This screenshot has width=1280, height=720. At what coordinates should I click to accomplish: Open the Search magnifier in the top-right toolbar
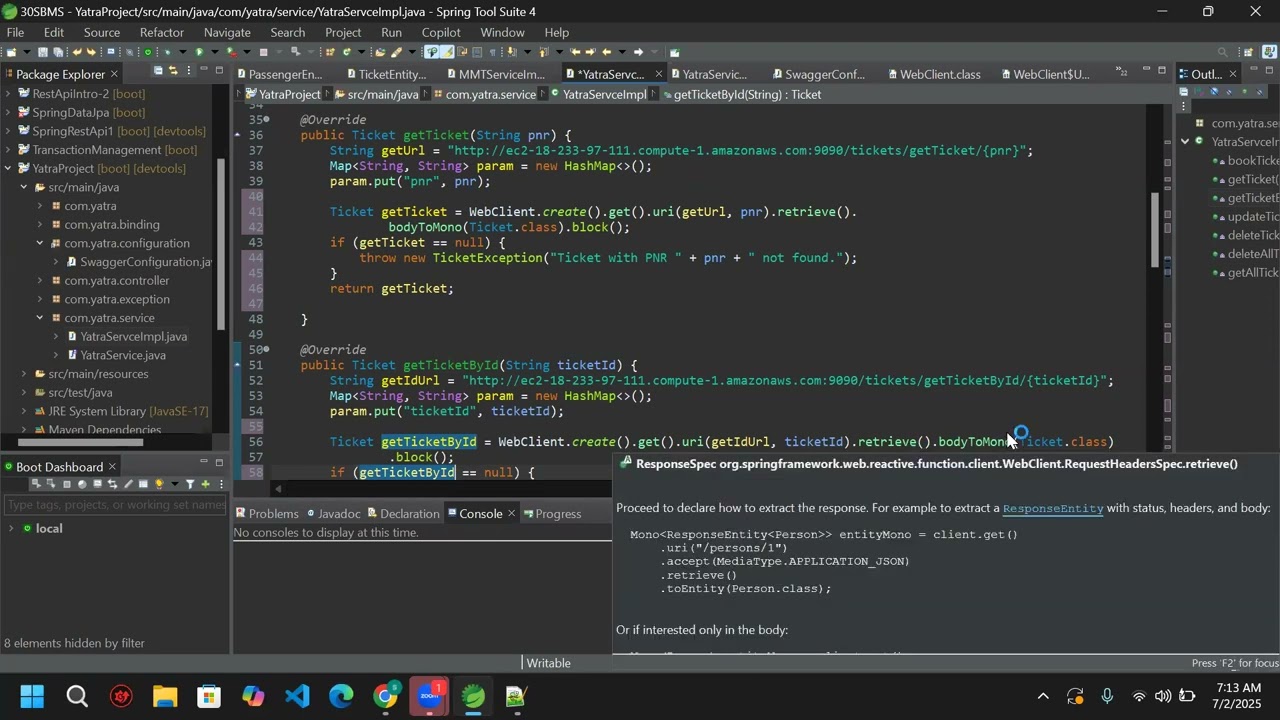1222,52
